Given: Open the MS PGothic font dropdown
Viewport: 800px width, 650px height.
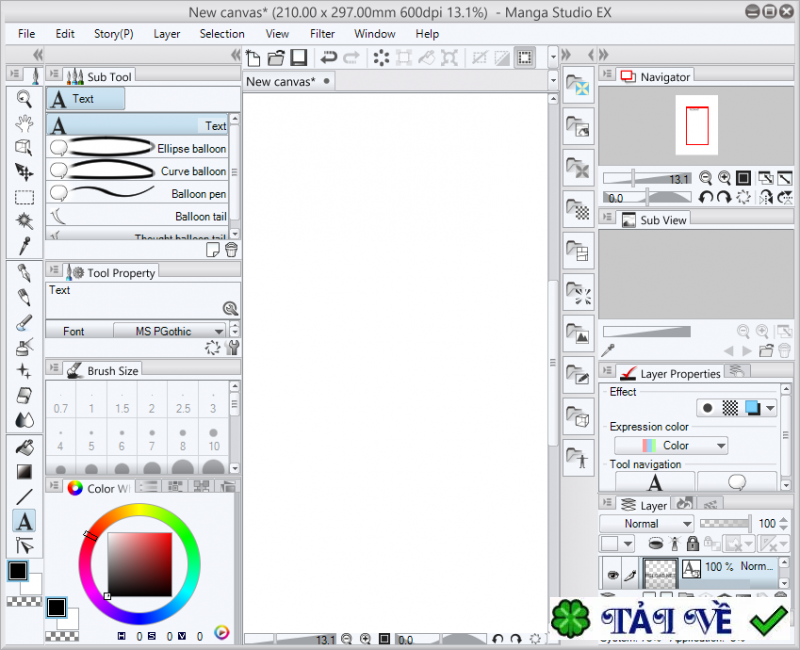Looking at the screenshot, I should pyautogui.click(x=171, y=330).
